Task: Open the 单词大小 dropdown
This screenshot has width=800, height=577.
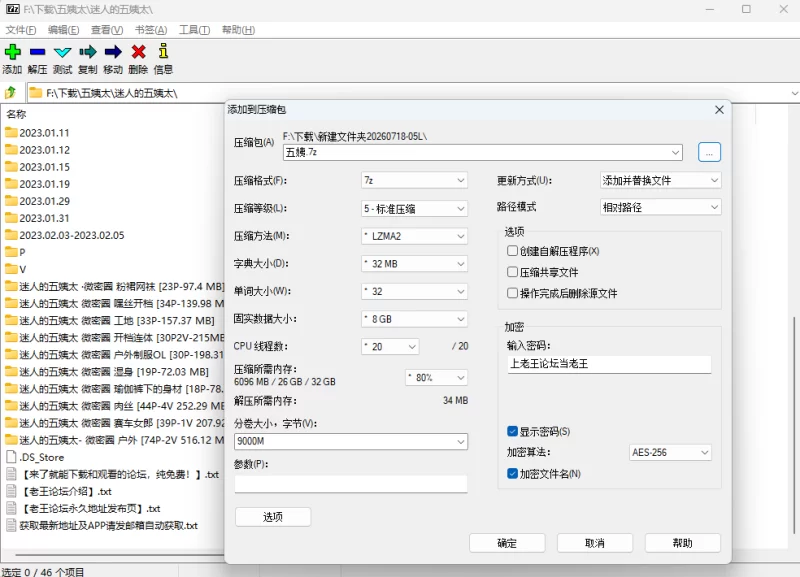Action: point(414,291)
